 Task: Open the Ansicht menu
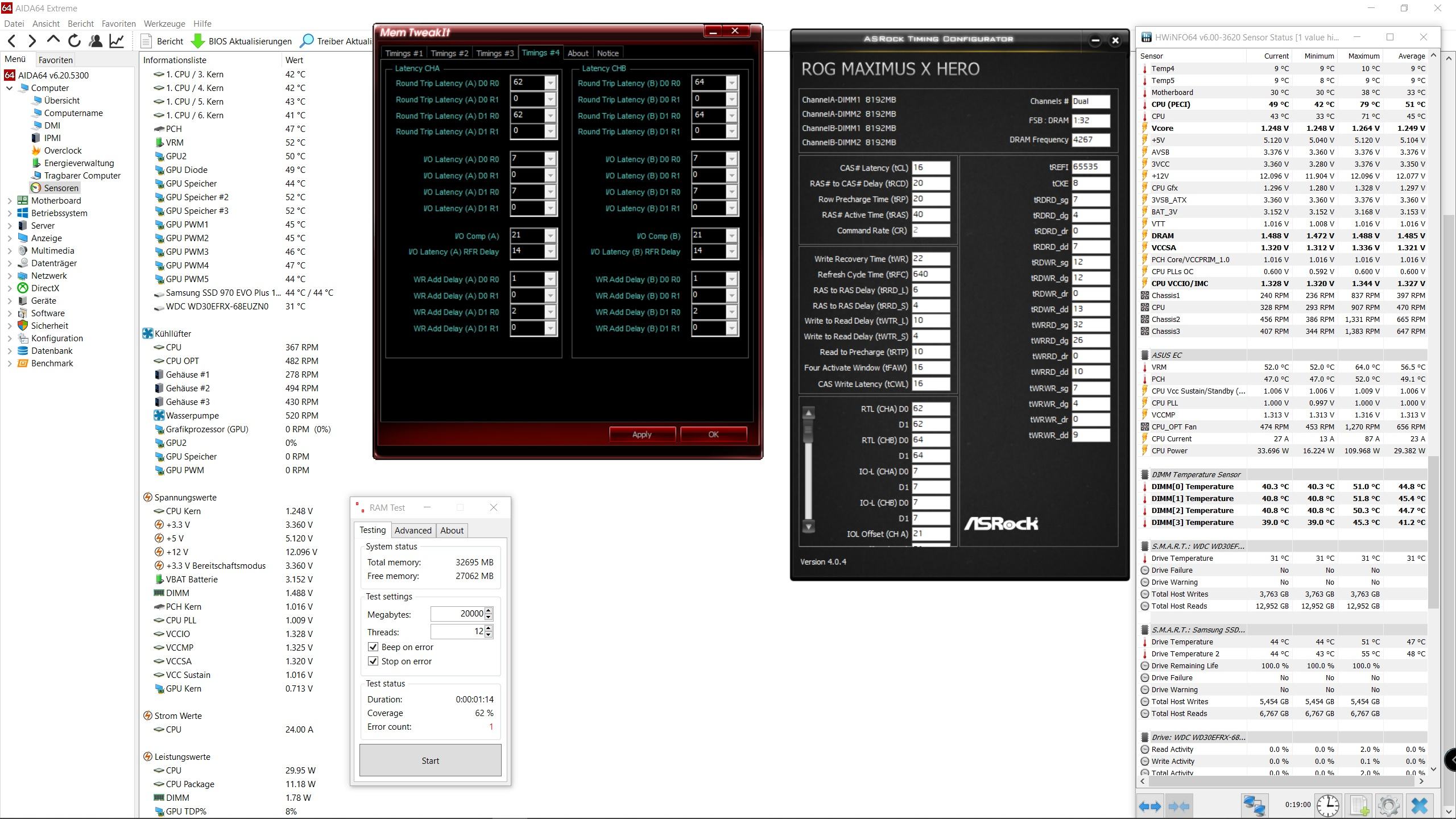click(46, 24)
